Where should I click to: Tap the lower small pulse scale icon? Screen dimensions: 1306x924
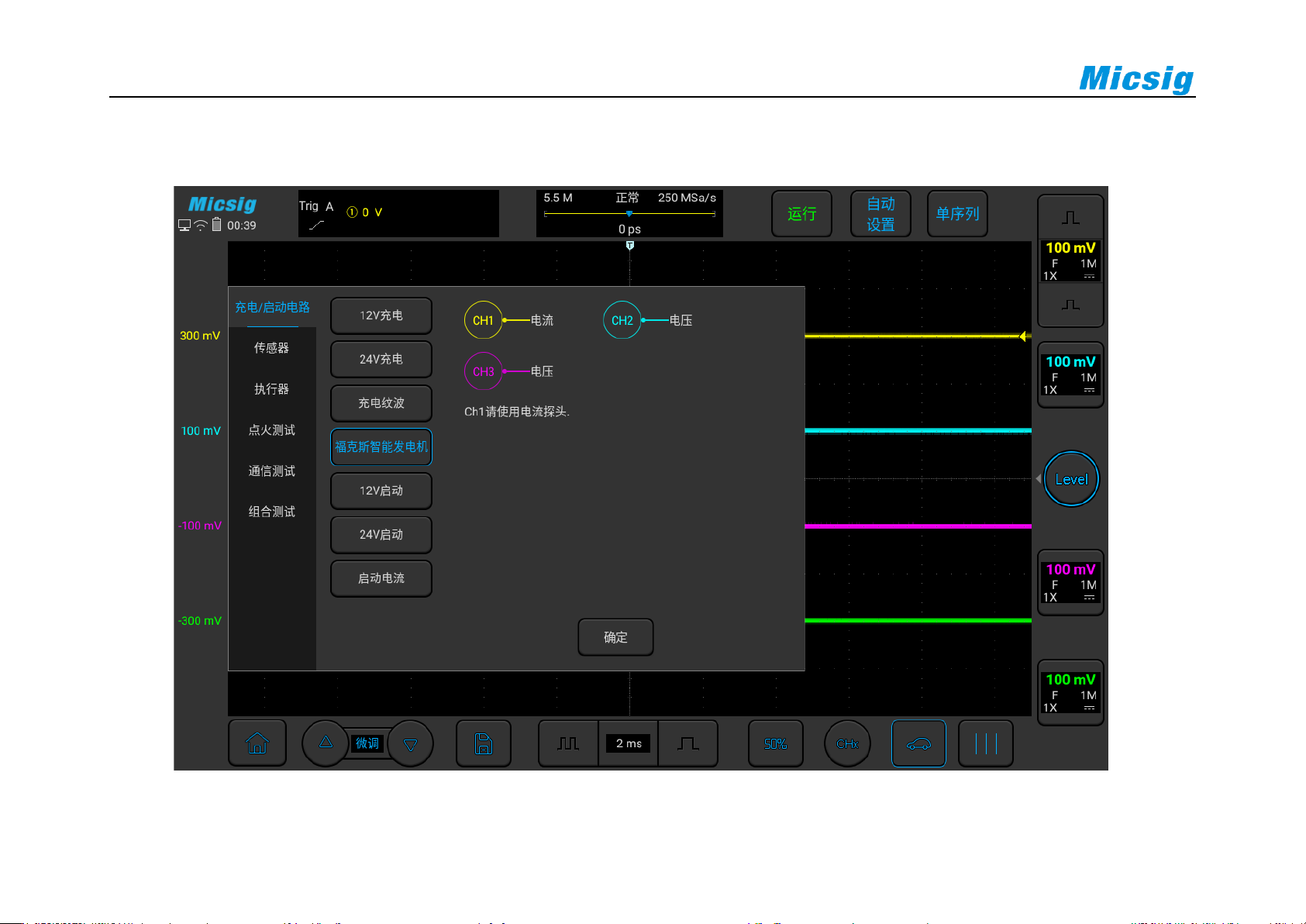(x=1070, y=305)
